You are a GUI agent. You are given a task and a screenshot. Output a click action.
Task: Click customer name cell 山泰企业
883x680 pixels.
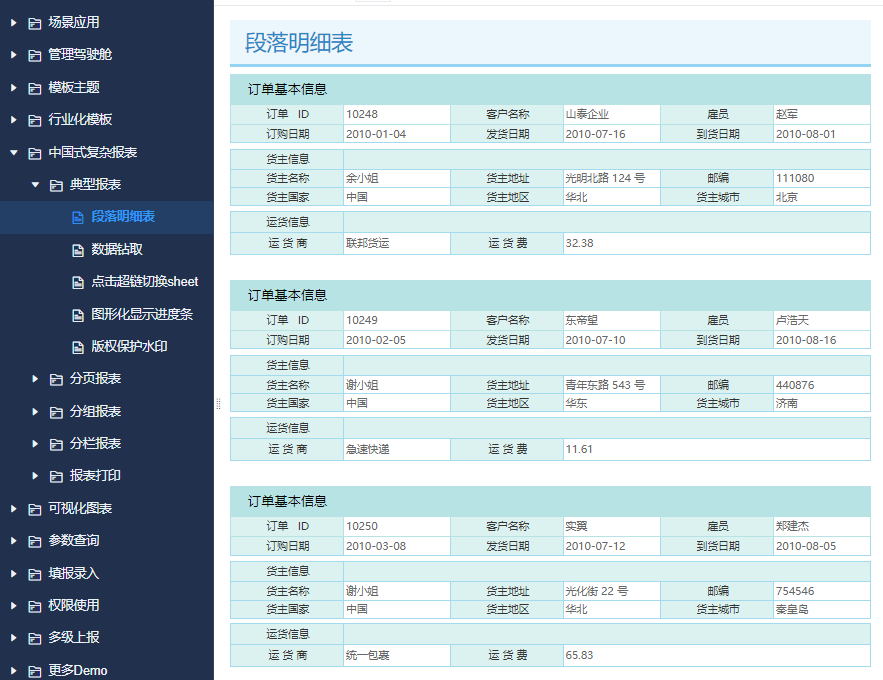click(x=612, y=114)
